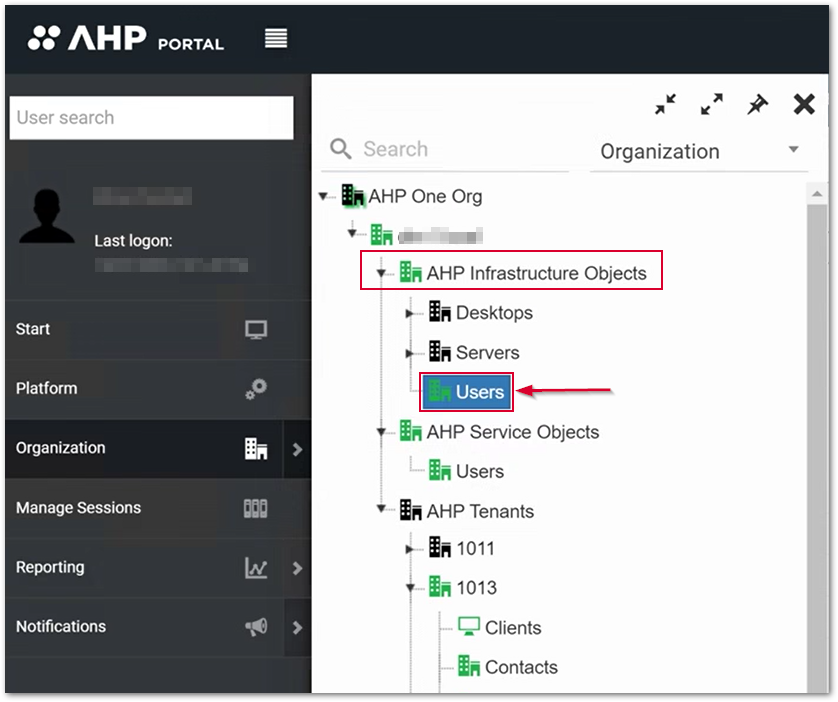Select the 1013 tenant label
This screenshot has width=838, height=702.
476,588
